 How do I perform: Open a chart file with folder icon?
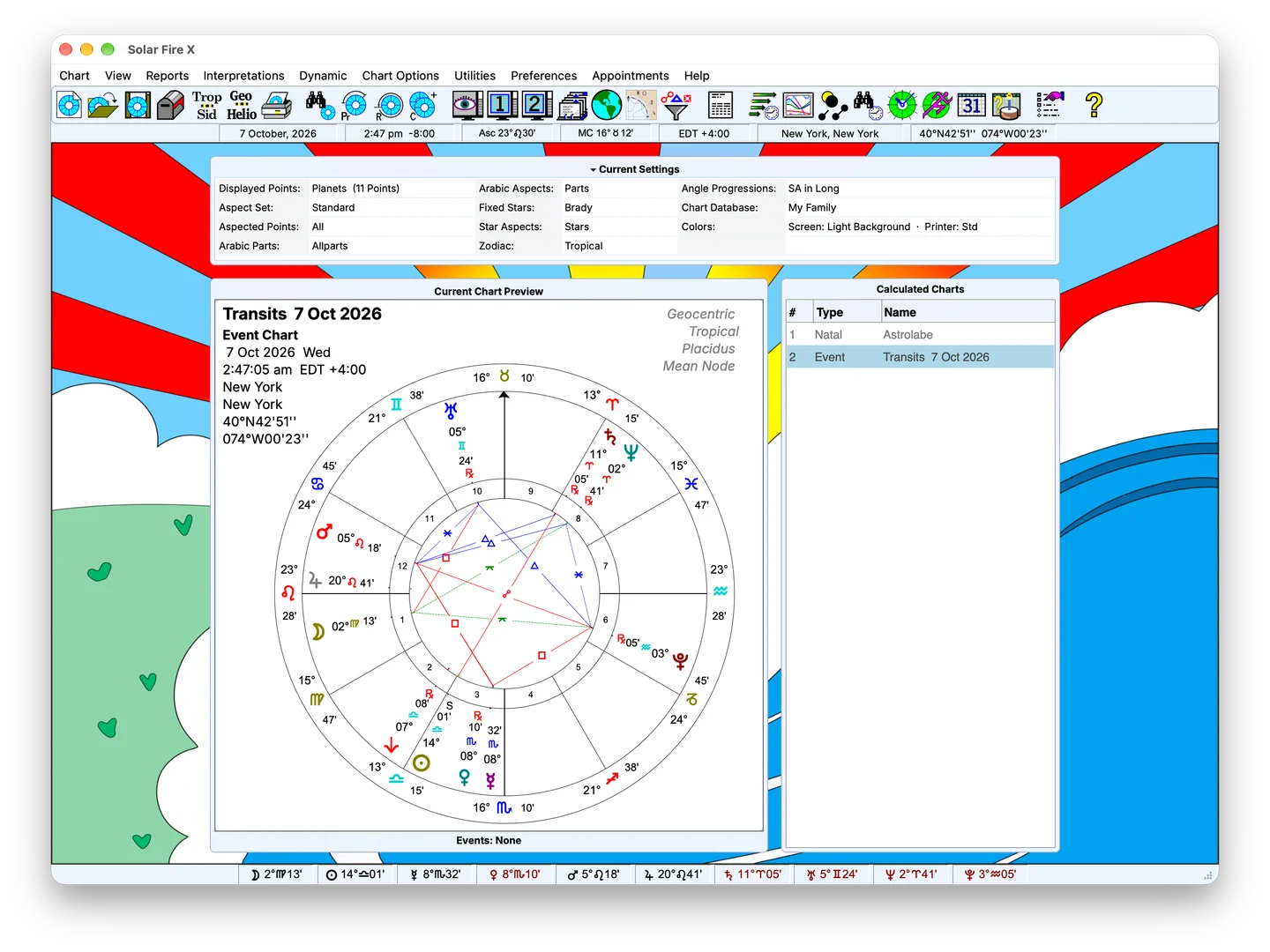pyautogui.click(x=102, y=106)
